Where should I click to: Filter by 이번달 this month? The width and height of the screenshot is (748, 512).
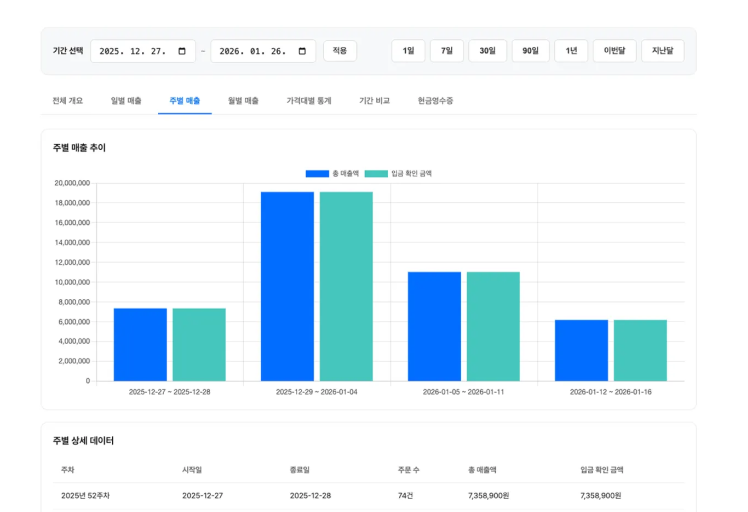click(614, 51)
